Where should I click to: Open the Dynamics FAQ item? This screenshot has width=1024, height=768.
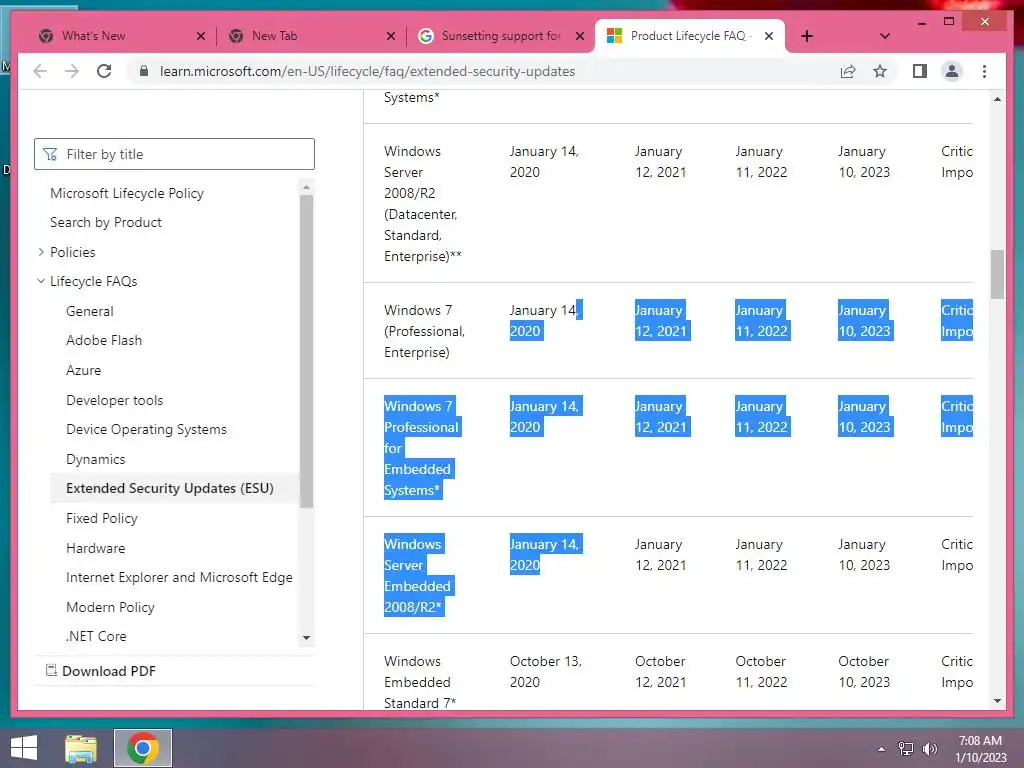[x=95, y=459]
